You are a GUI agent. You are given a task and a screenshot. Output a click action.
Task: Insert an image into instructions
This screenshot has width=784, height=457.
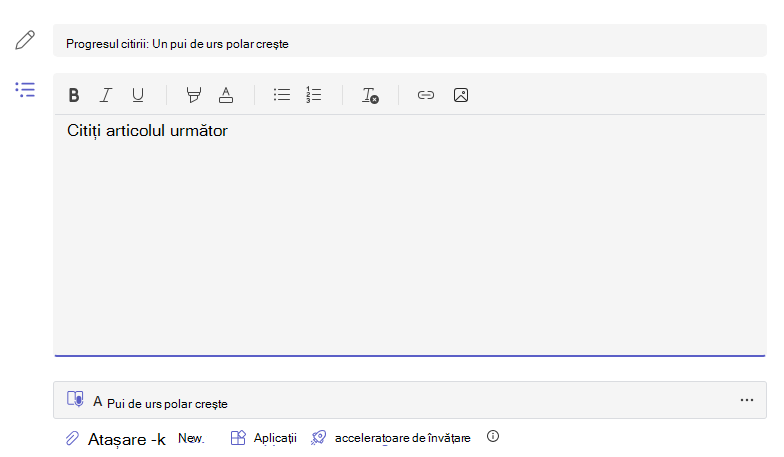click(461, 95)
